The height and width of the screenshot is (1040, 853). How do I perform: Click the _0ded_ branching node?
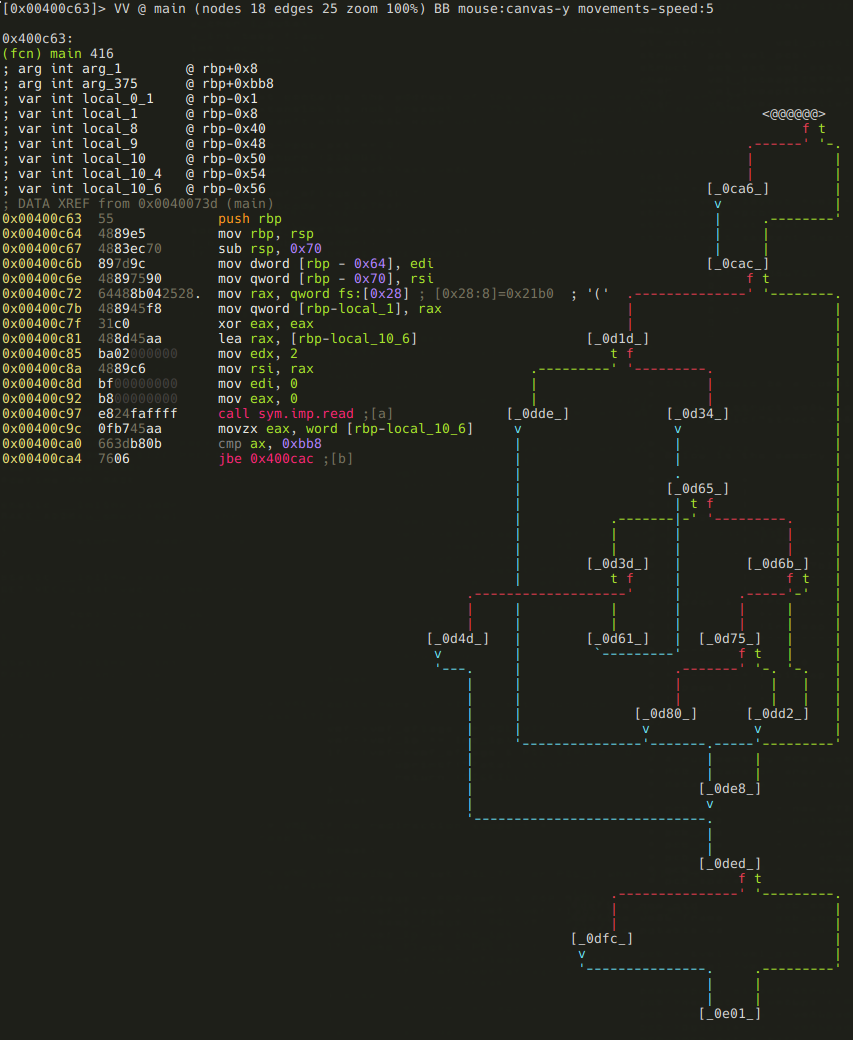click(731, 863)
